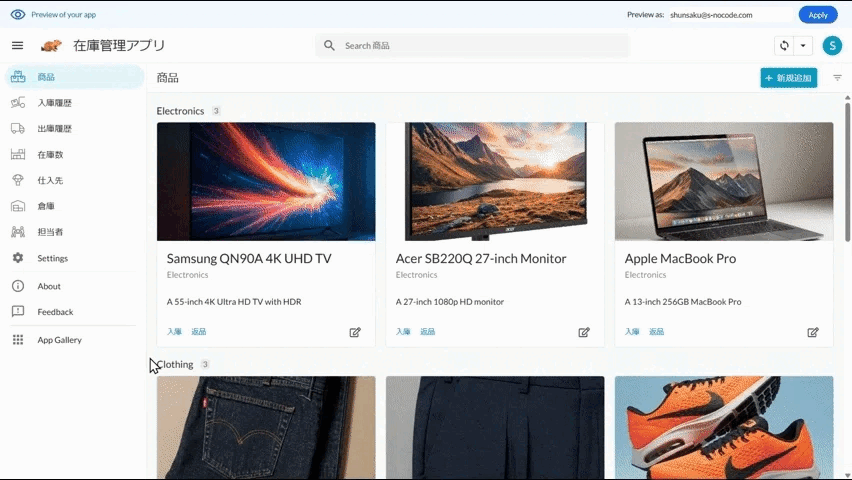Click the magnifier search icon
852x480 pixels.
(x=329, y=46)
